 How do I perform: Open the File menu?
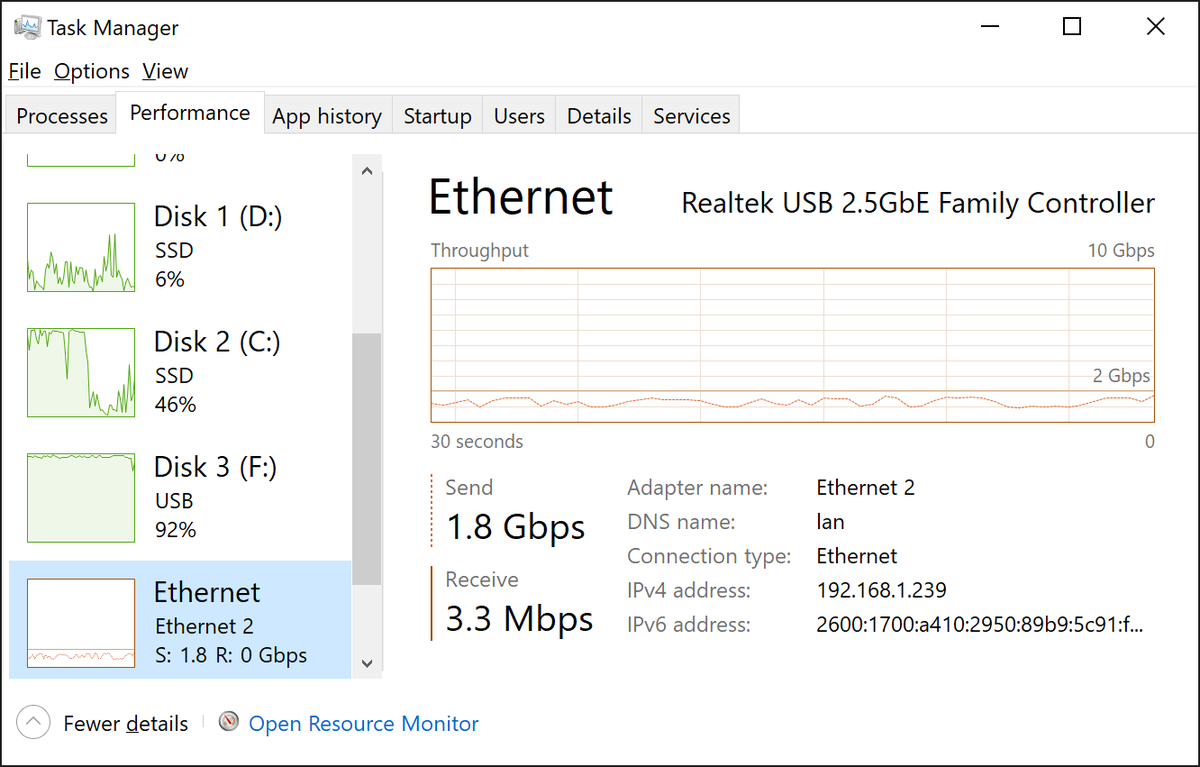coord(25,71)
